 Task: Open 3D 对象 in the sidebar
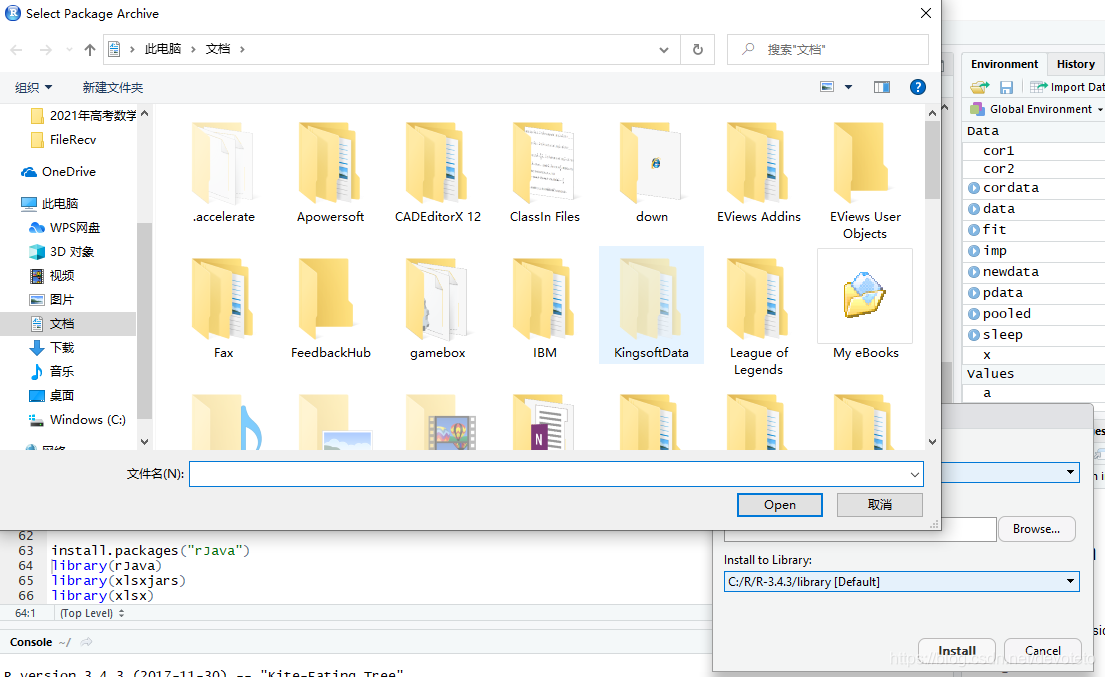point(62,251)
